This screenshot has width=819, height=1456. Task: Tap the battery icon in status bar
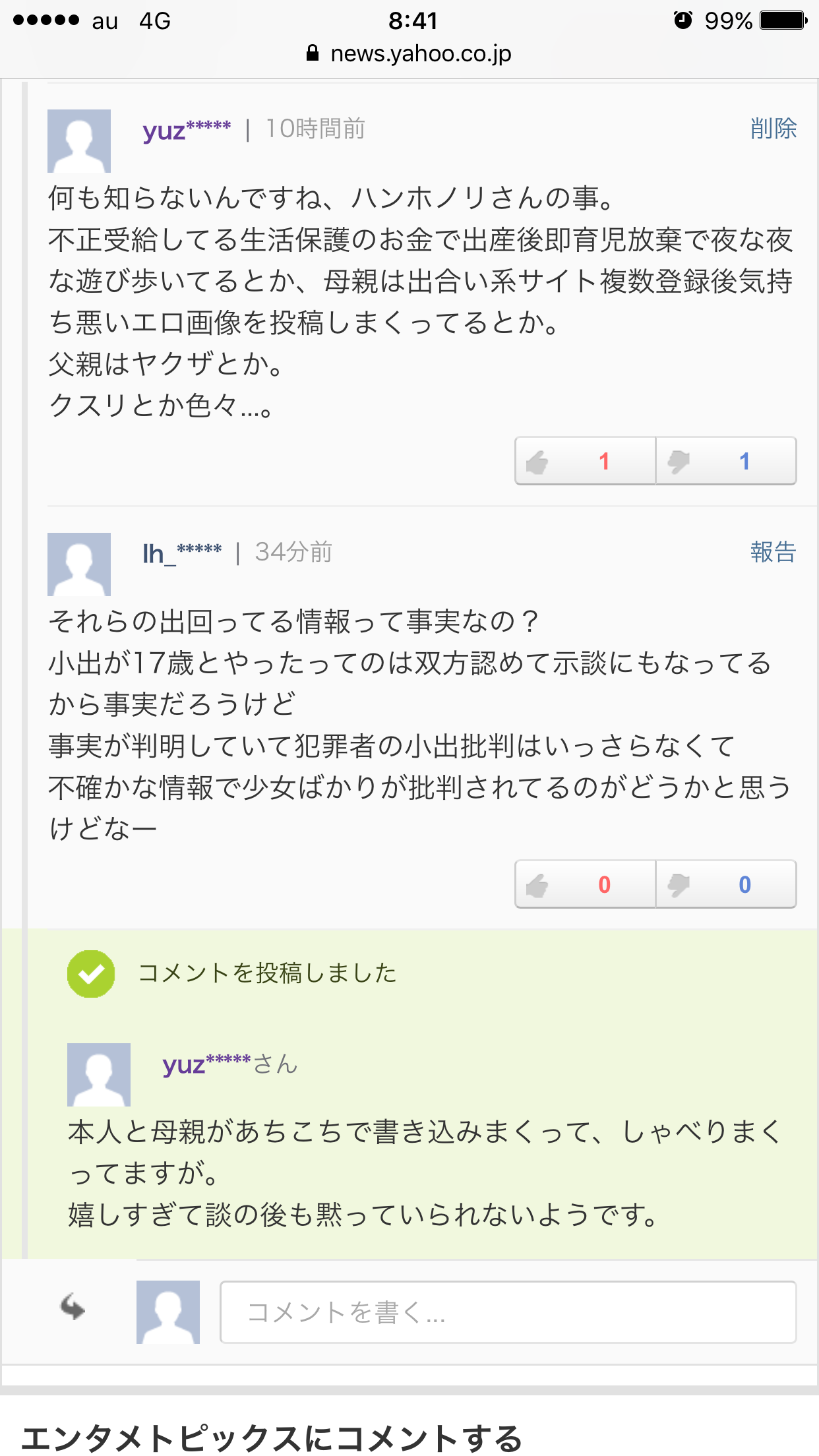point(783,20)
